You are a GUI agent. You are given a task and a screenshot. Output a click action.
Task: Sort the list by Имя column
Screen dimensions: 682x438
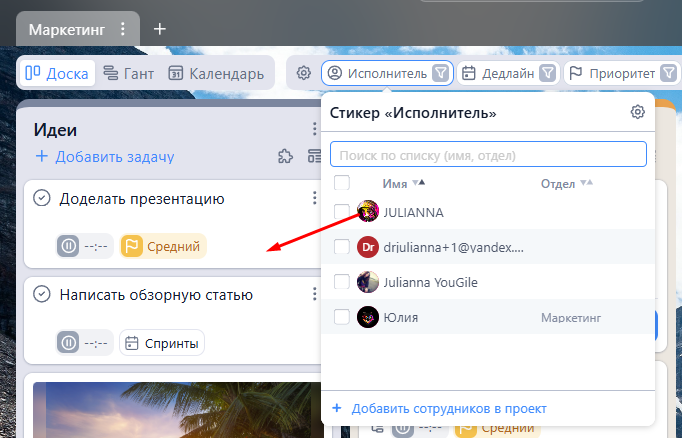point(403,184)
